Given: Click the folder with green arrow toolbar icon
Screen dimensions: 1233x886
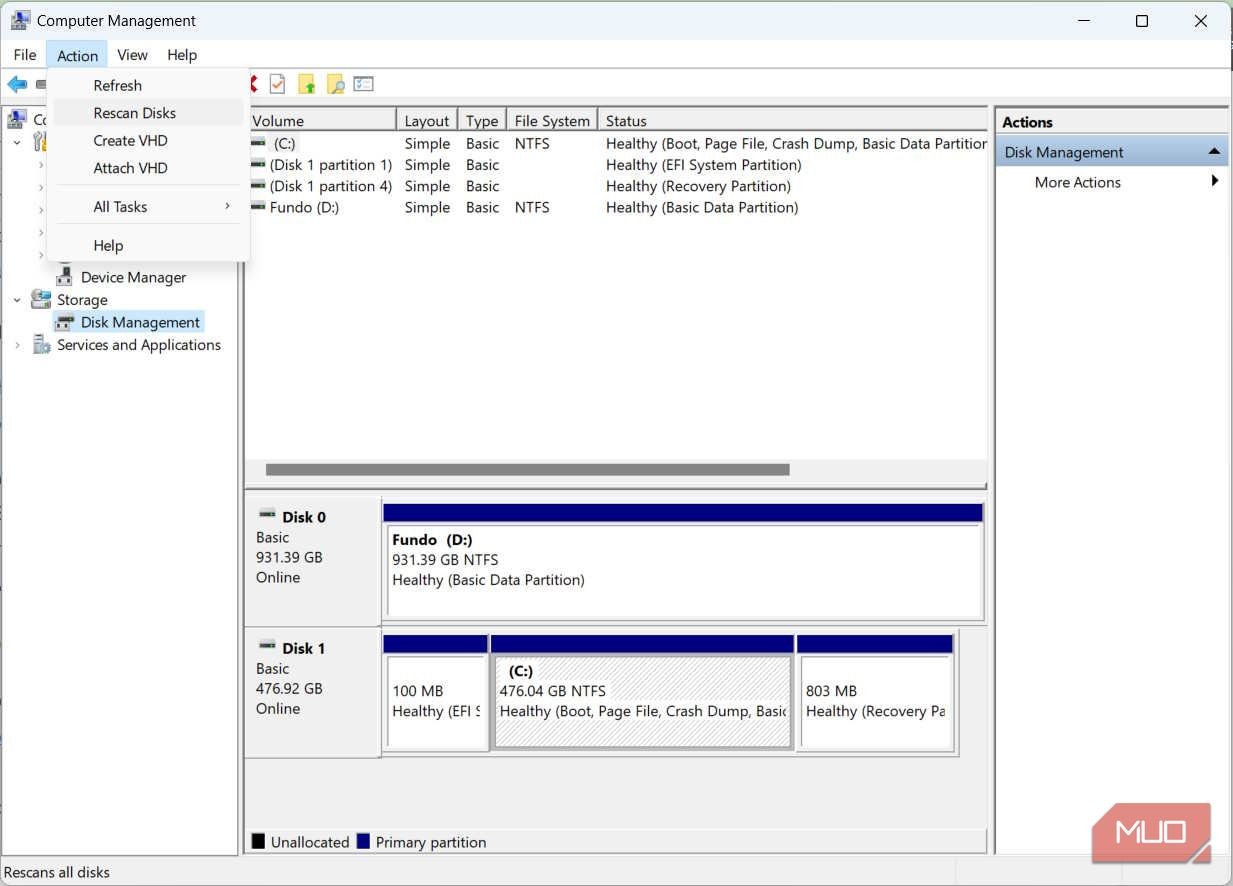Looking at the screenshot, I should click(307, 85).
